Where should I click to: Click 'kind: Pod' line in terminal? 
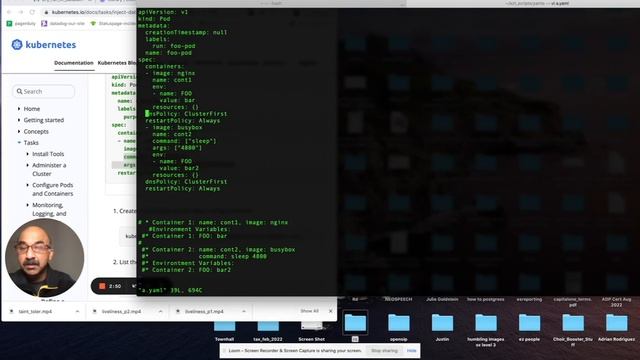tap(154, 19)
